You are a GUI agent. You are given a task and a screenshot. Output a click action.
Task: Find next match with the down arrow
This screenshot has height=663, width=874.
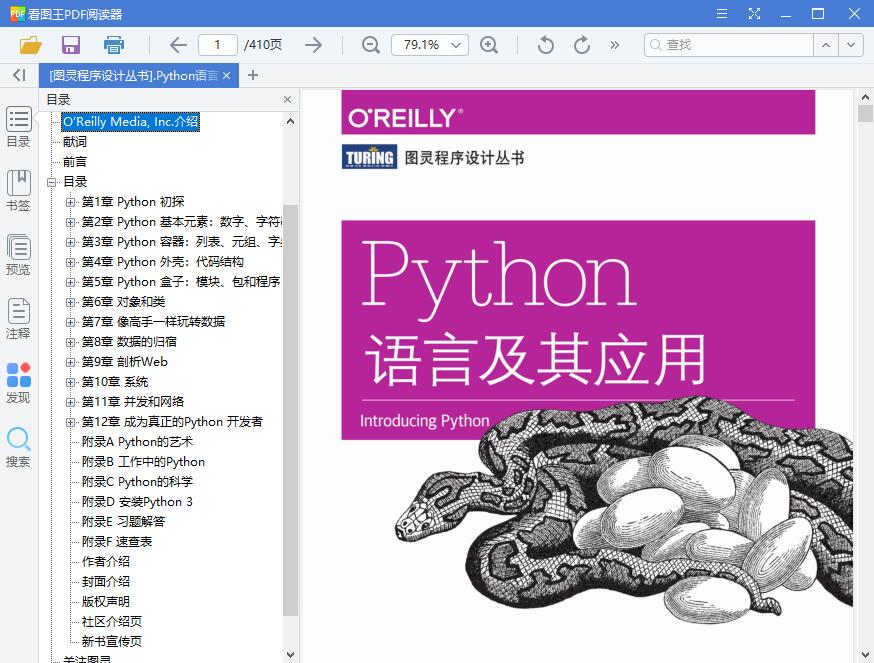tap(851, 45)
